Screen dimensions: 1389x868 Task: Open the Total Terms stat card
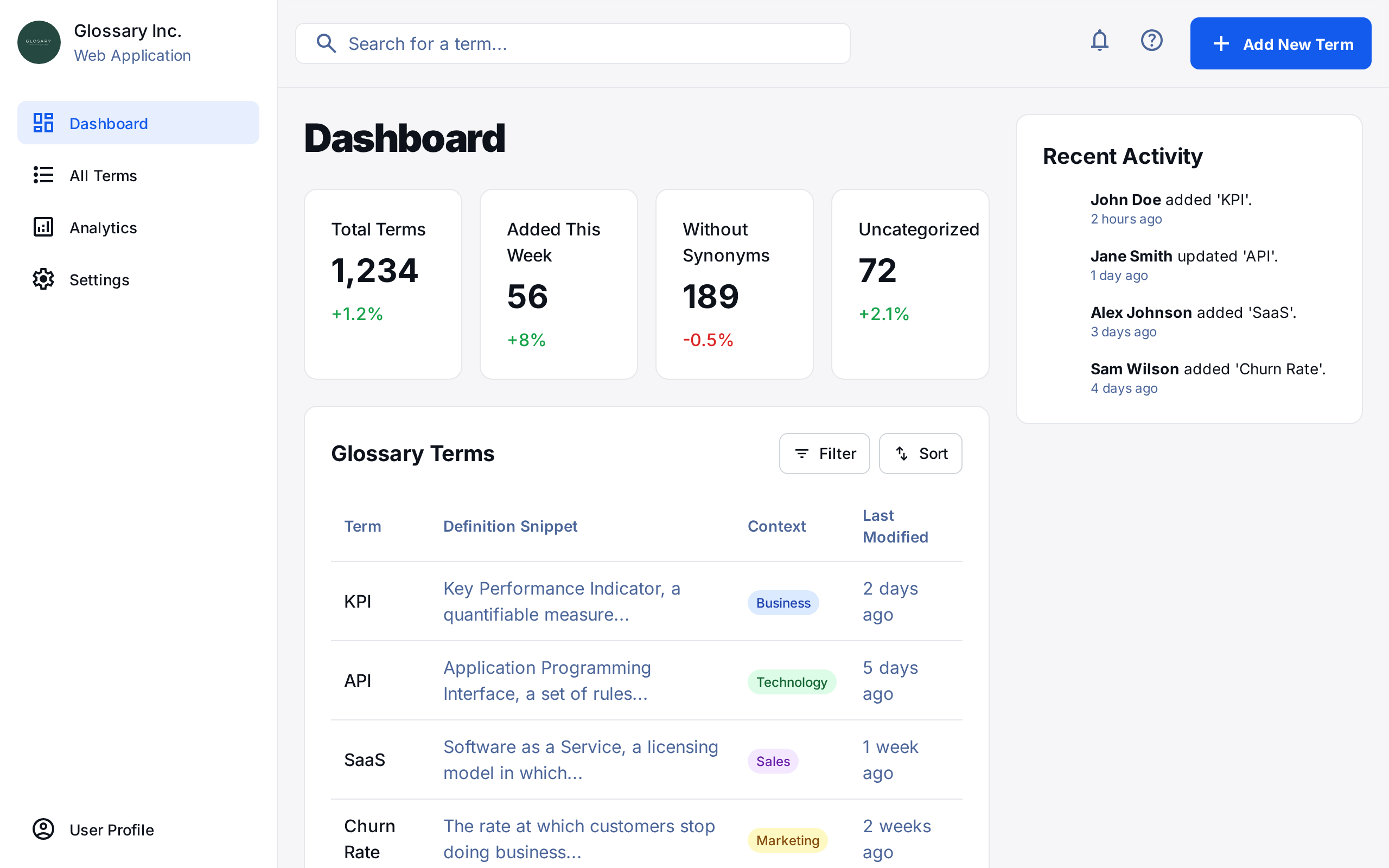383,284
